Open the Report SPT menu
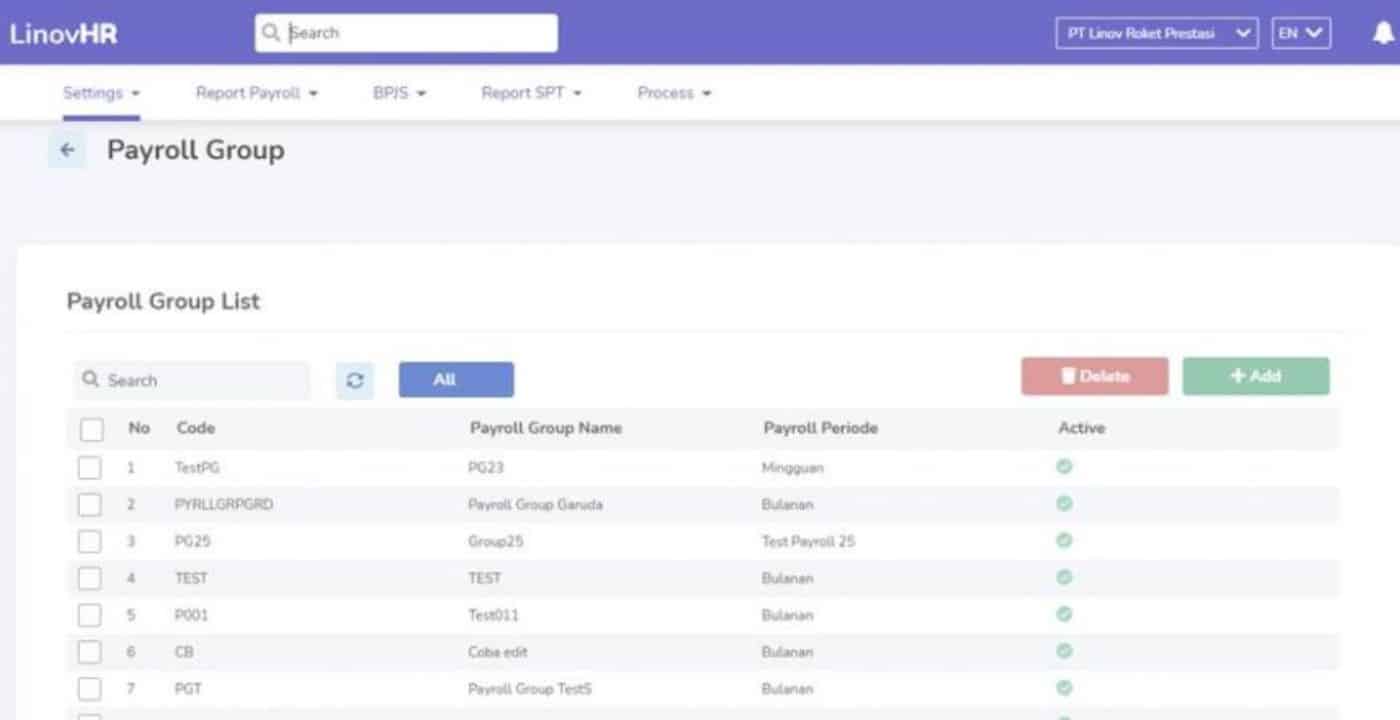The height and width of the screenshot is (720, 1400). coord(531,93)
